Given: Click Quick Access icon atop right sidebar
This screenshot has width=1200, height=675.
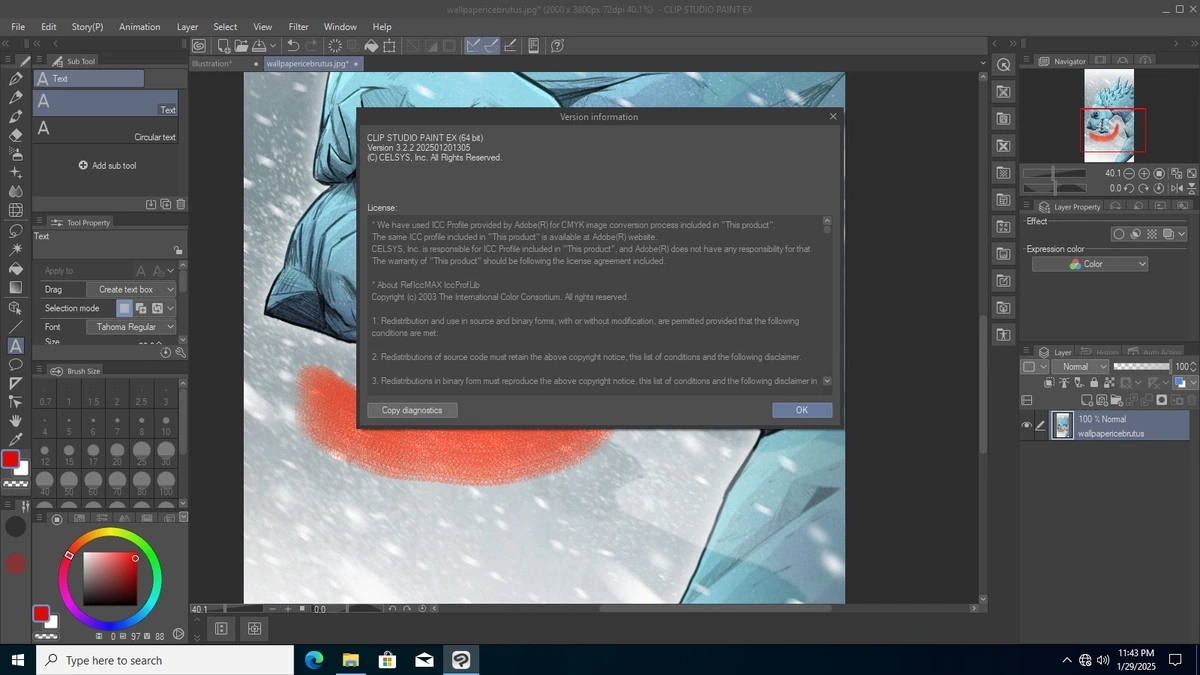Looking at the screenshot, I should tap(1004, 64).
